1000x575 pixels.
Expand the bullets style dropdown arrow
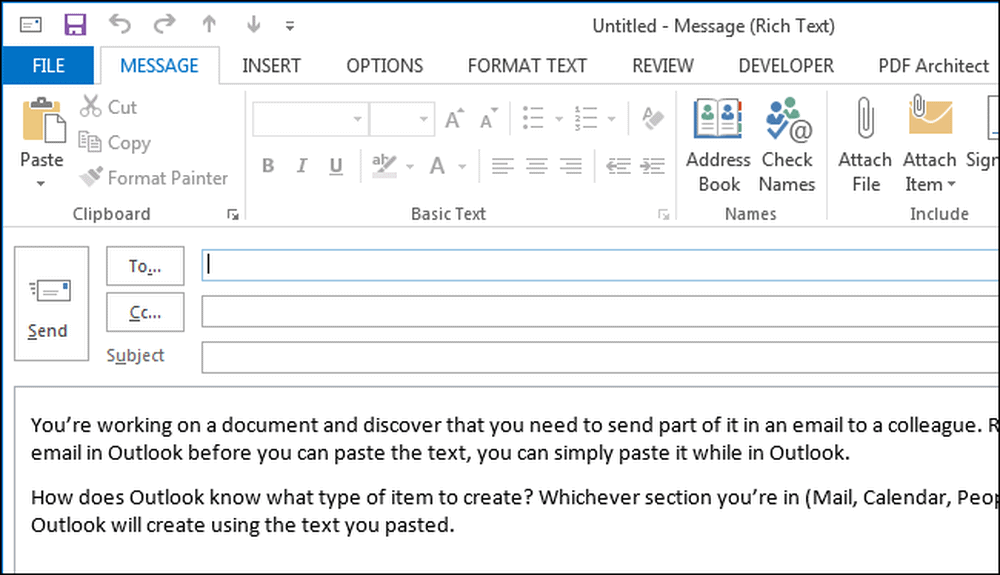(559, 119)
